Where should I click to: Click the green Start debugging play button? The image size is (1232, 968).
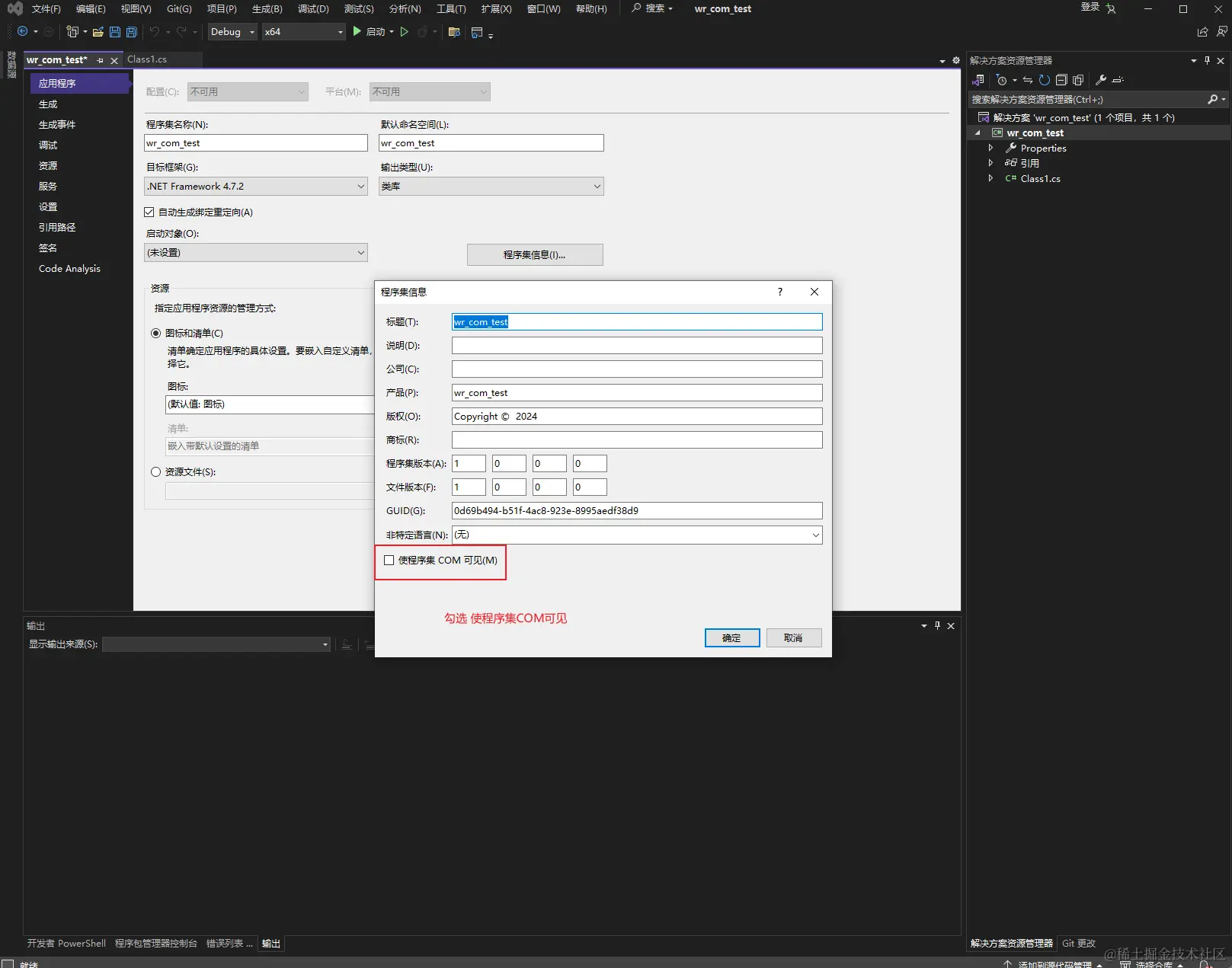point(357,31)
